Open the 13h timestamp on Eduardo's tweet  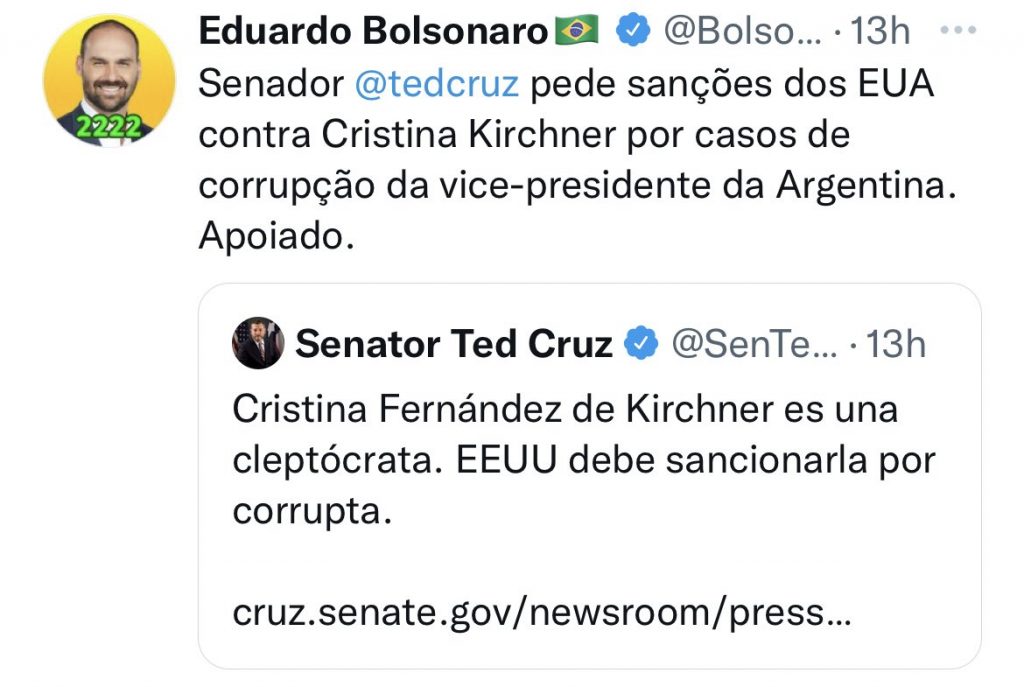pyautogui.click(x=880, y=31)
